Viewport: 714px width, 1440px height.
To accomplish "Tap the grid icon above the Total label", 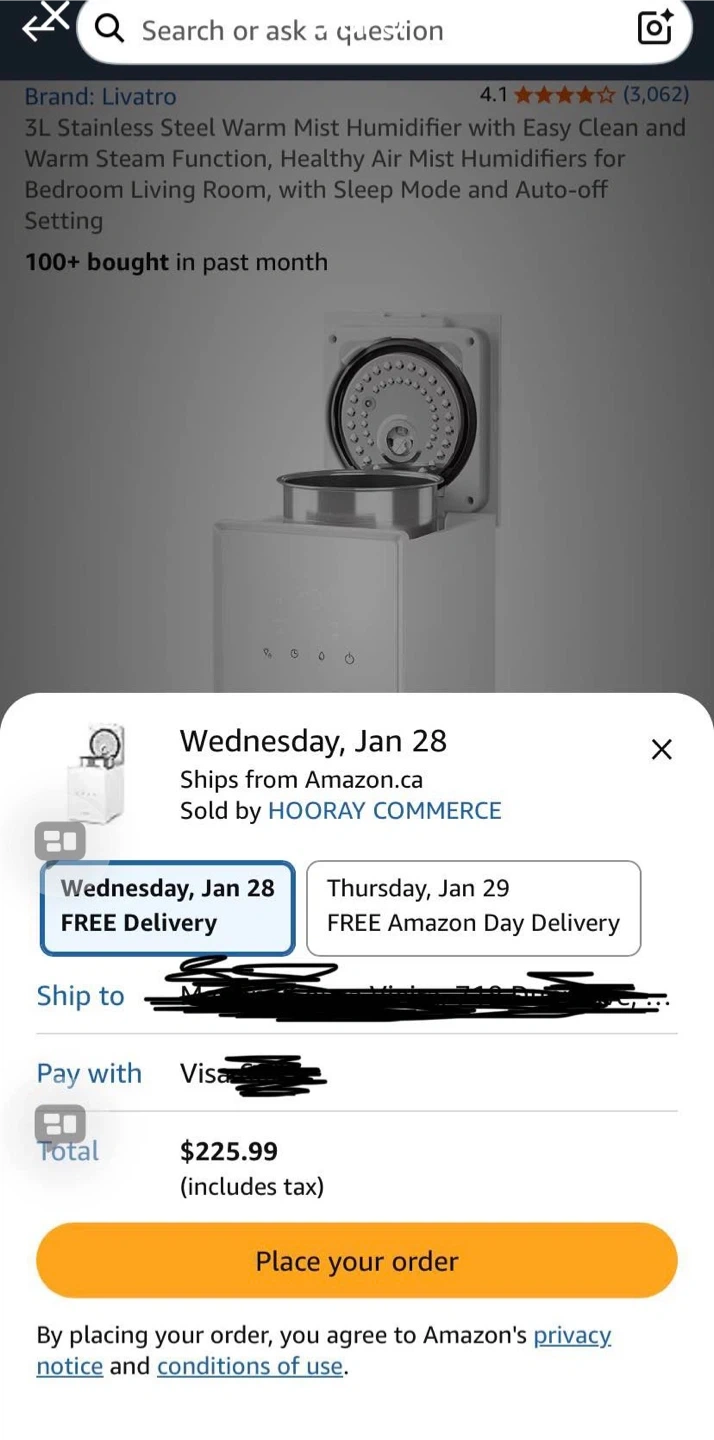I will pos(60,1125).
